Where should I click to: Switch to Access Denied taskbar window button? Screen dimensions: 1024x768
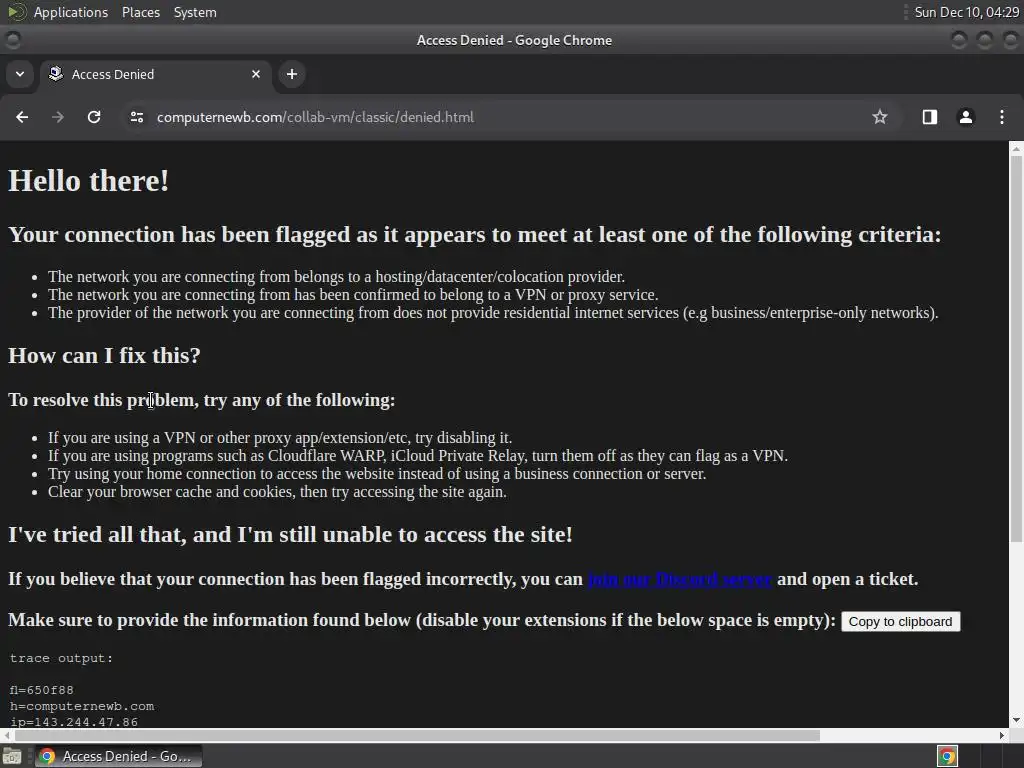pos(118,756)
